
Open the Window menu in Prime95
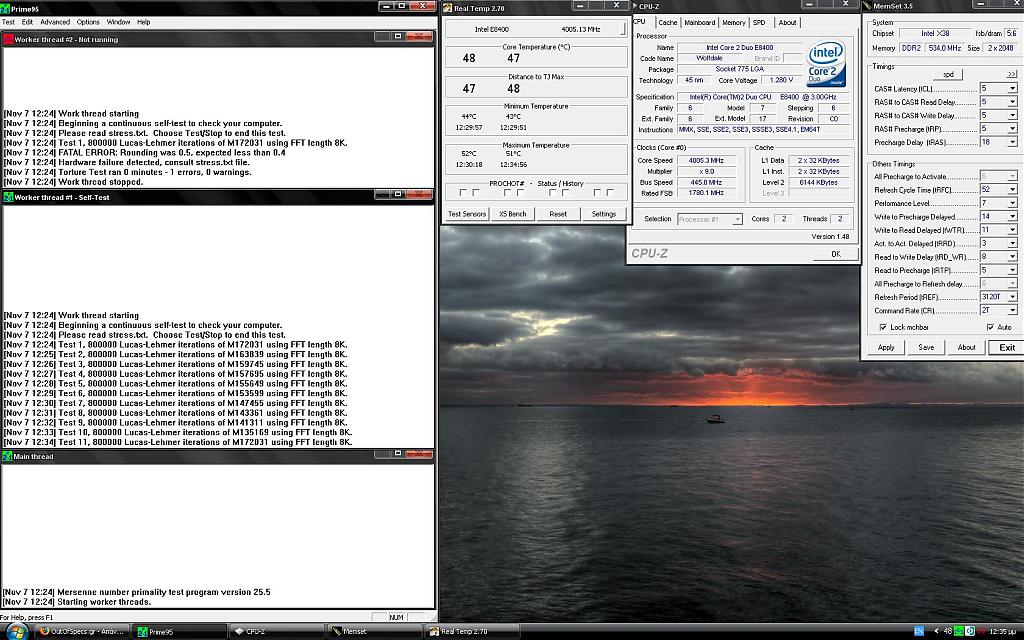pos(118,22)
